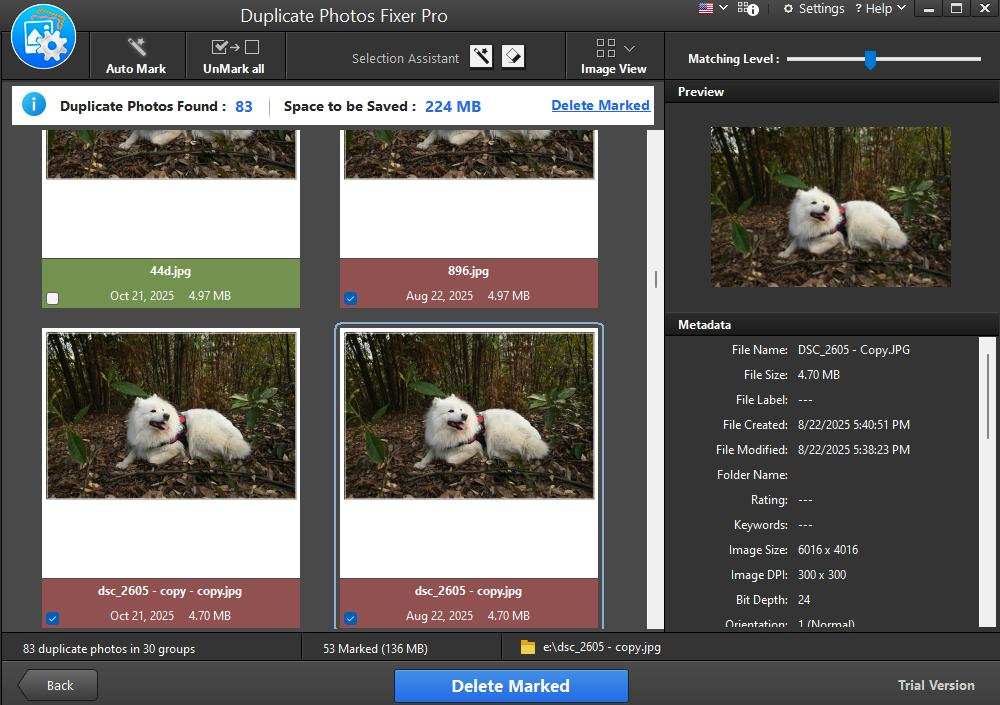Click Image DPI value 300 x 300
Screen dimensions: 1000x705
(x=821, y=575)
